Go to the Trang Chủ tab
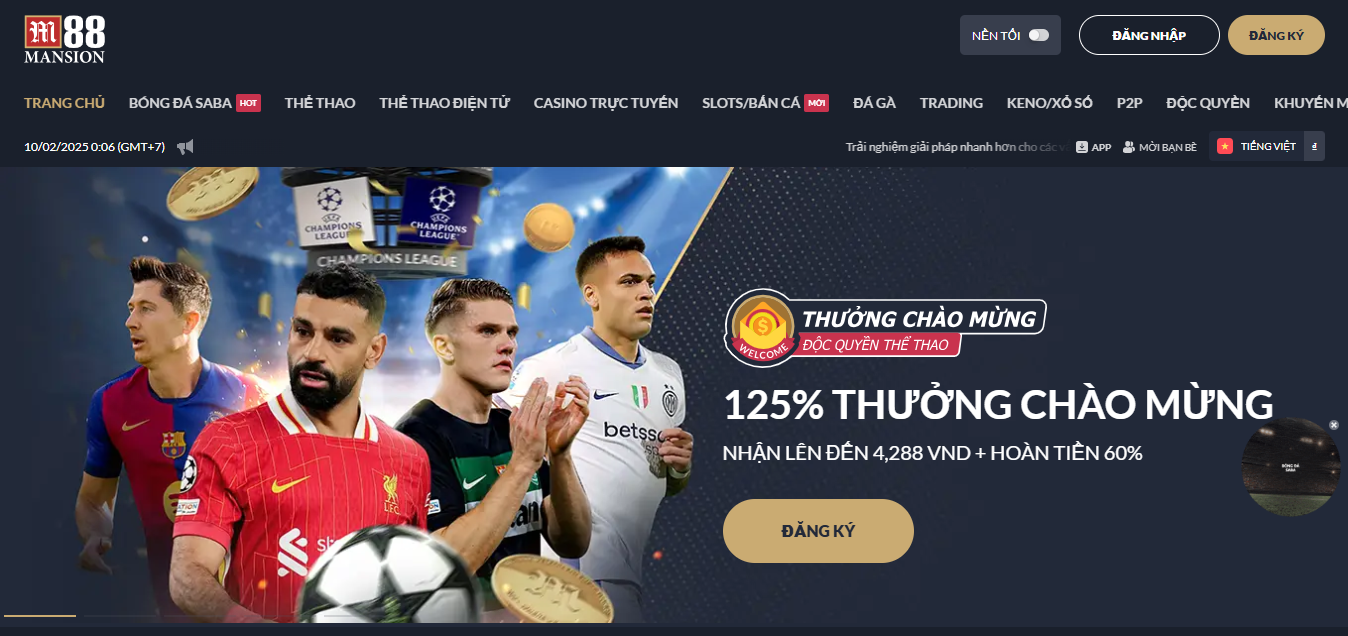Screen dimensions: 1348x636 click(x=64, y=103)
